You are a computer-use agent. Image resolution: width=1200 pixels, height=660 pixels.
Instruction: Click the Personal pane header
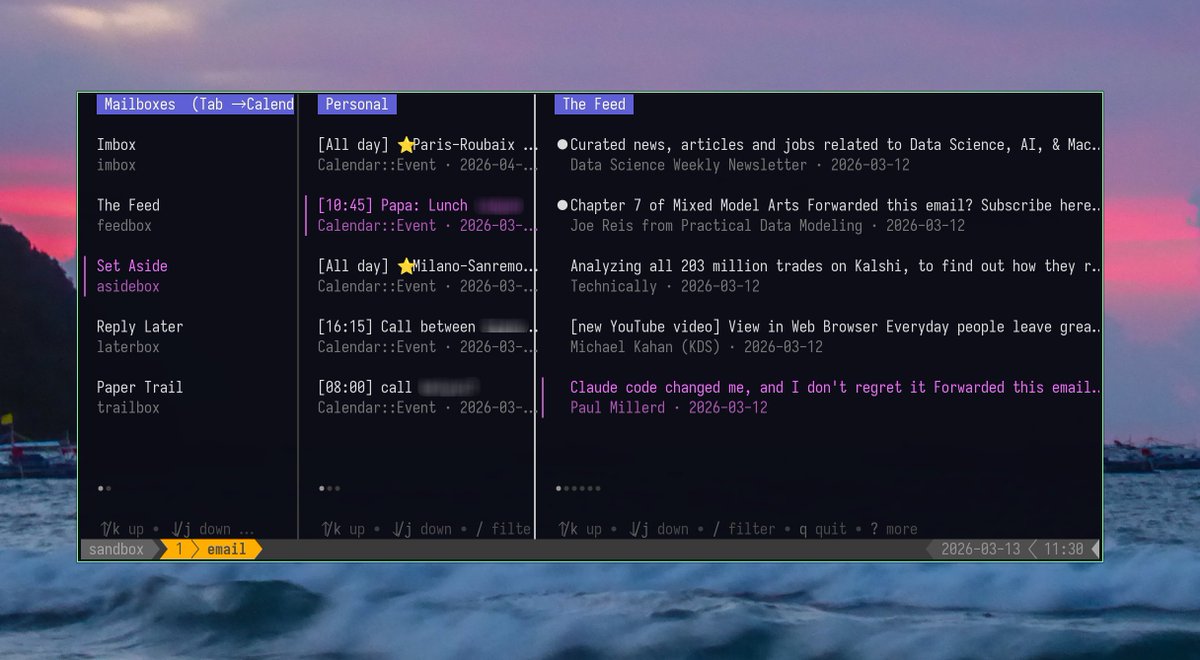click(357, 104)
